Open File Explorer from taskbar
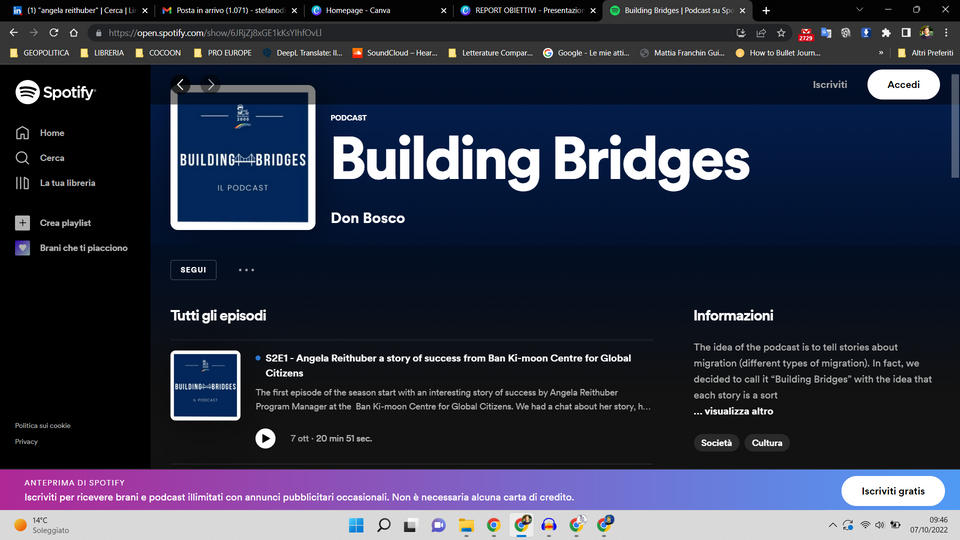960x540 pixels. pyautogui.click(x=467, y=525)
